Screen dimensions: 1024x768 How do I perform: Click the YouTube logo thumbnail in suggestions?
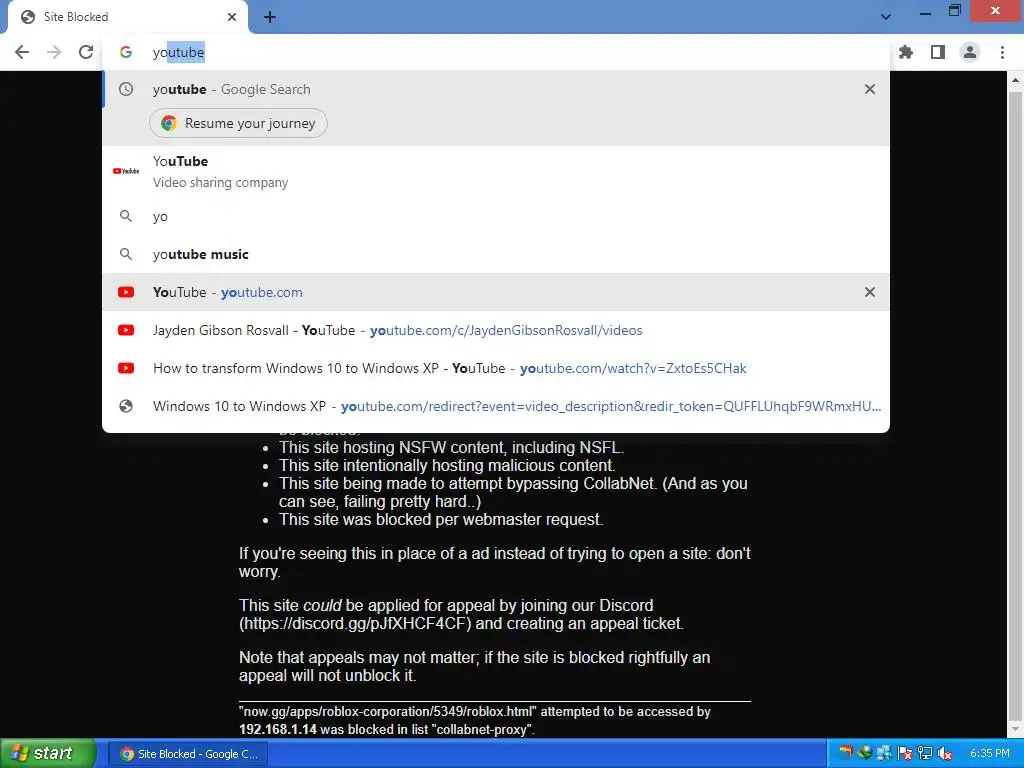tap(126, 171)
